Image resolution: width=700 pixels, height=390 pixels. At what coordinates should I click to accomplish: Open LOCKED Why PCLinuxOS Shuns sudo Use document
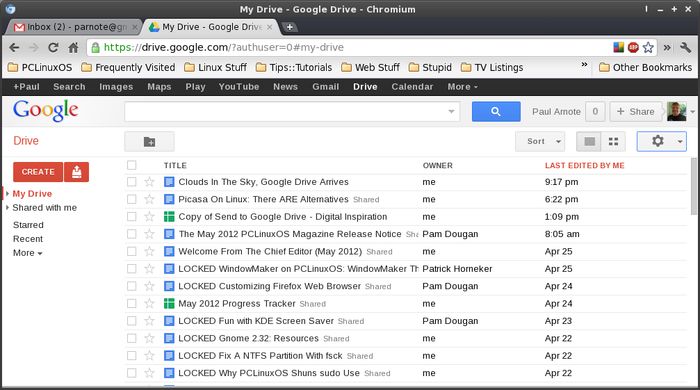[269, 373]
